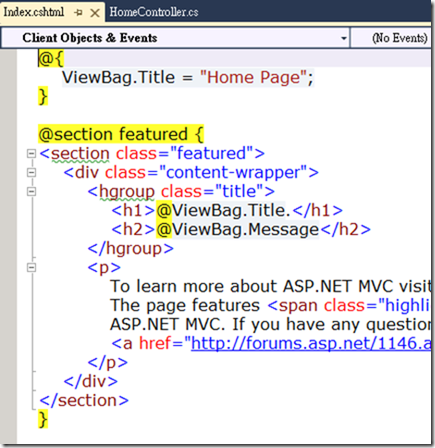Click the "featured" class attribute value
435x448 pixels.
coord(211,153)
